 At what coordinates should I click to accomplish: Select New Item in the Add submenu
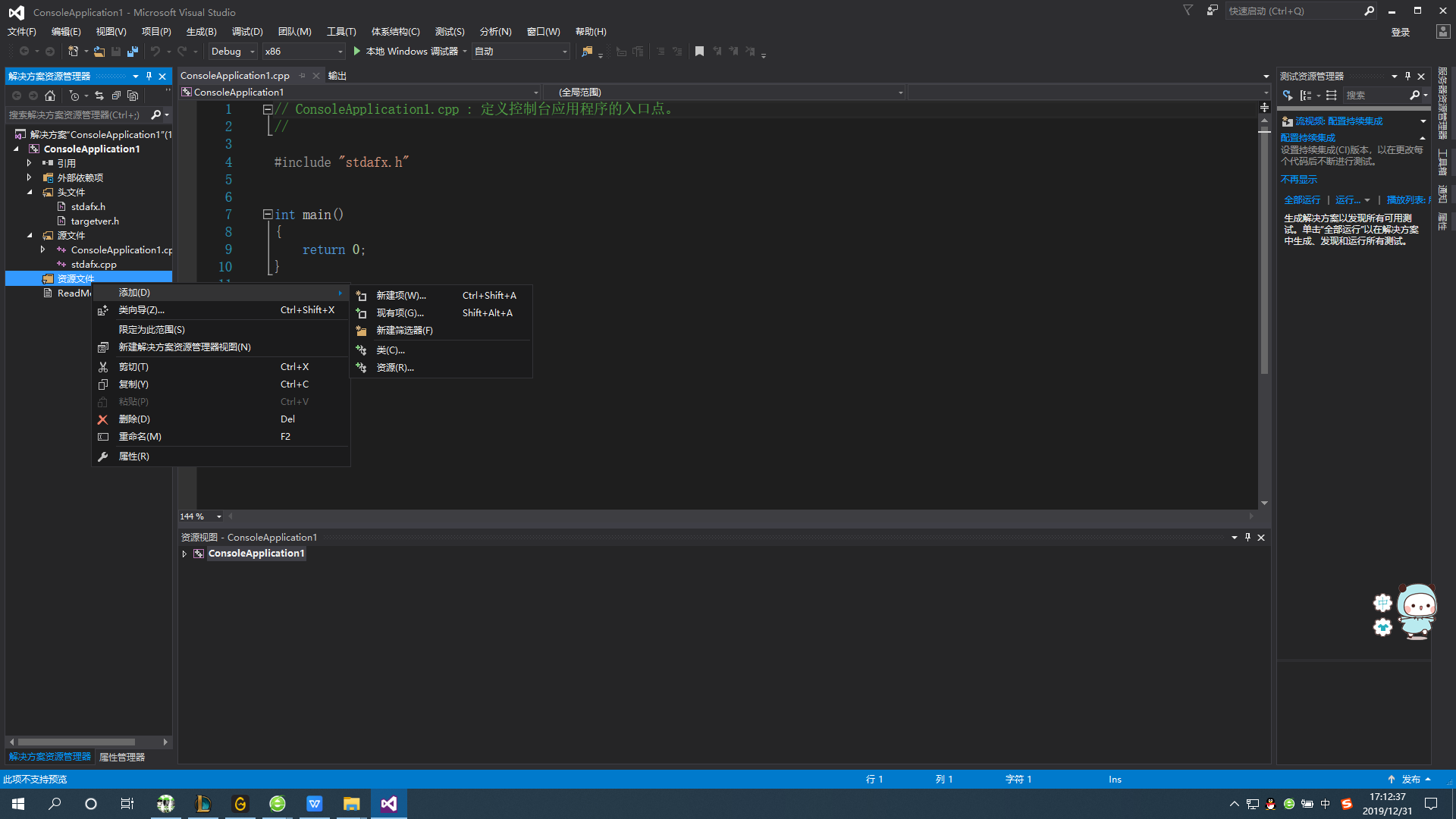click(x=401, y=296)
